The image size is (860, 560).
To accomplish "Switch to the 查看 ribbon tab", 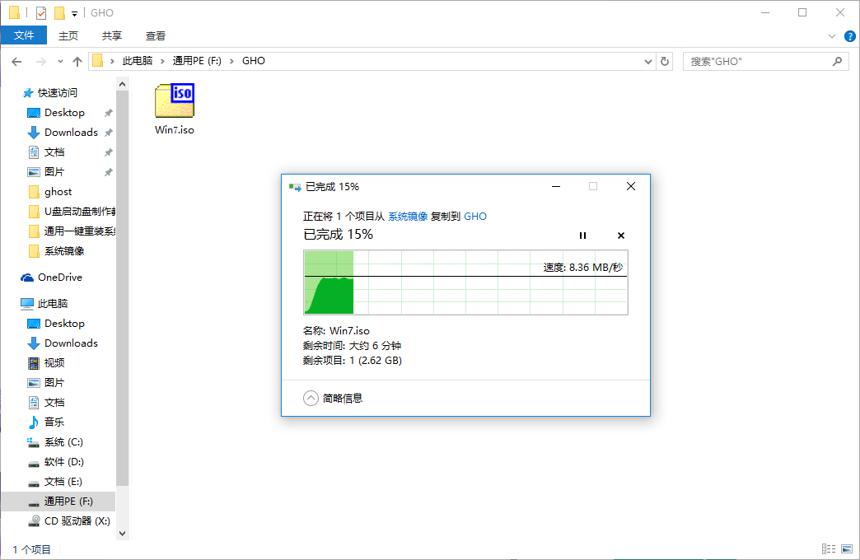I will pos(155,36).
